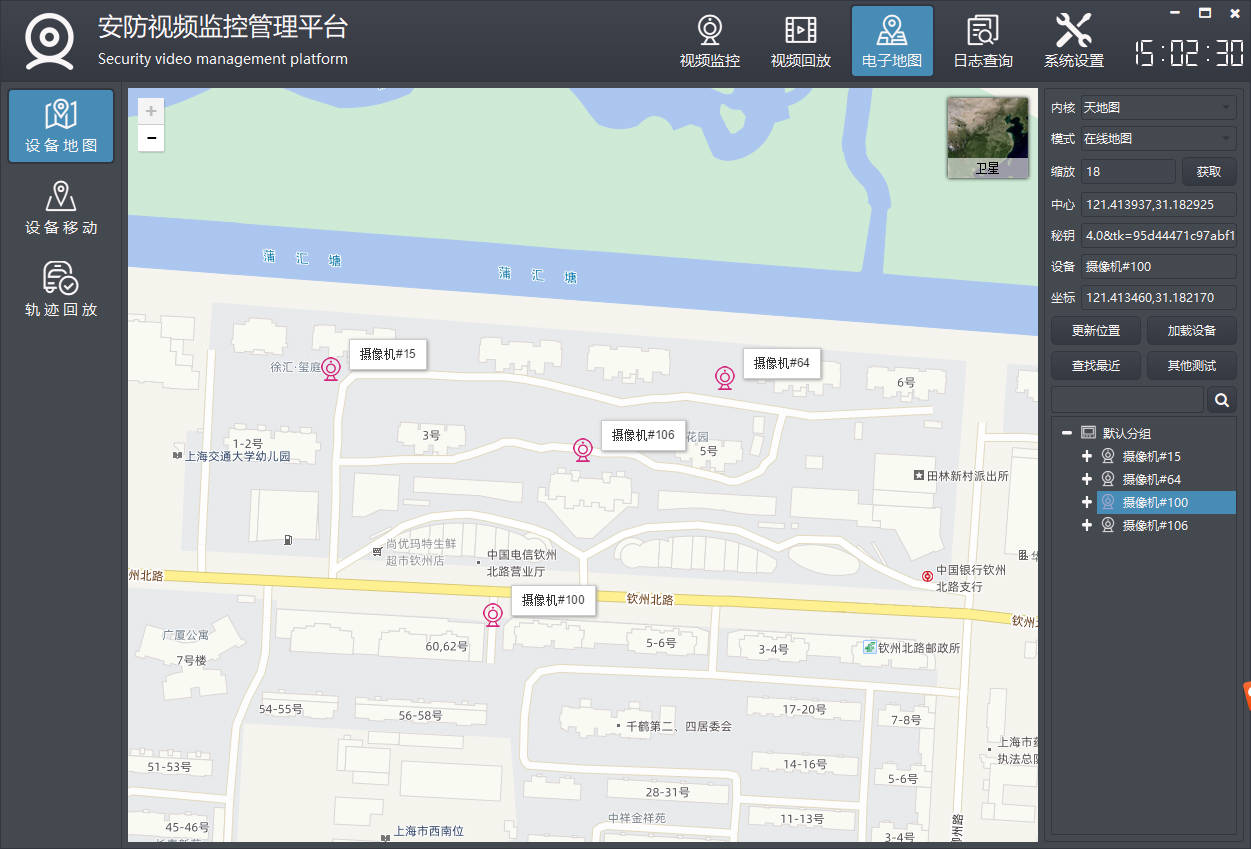Click the 摄像机#100 camera marker on map

tap(493, 614)
